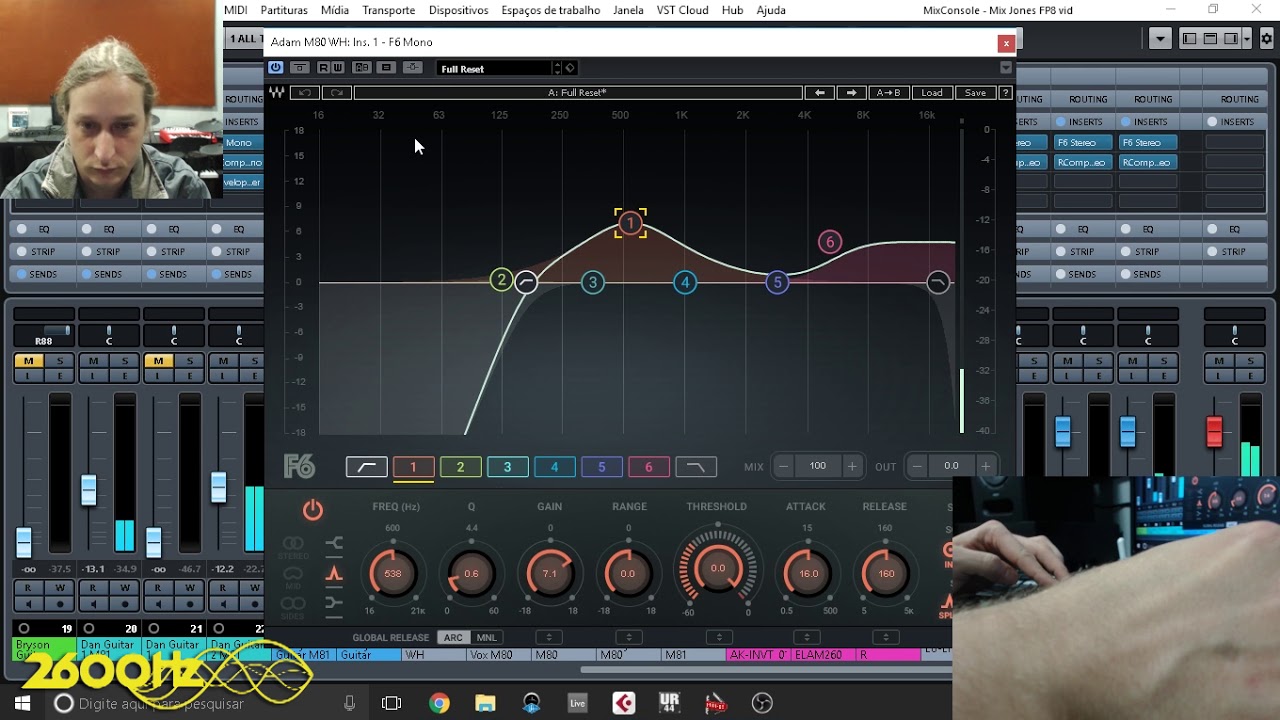Viewport: 1280px width, 720px height.
Task: Click the A→B copy button
Action: coord(888,93)
